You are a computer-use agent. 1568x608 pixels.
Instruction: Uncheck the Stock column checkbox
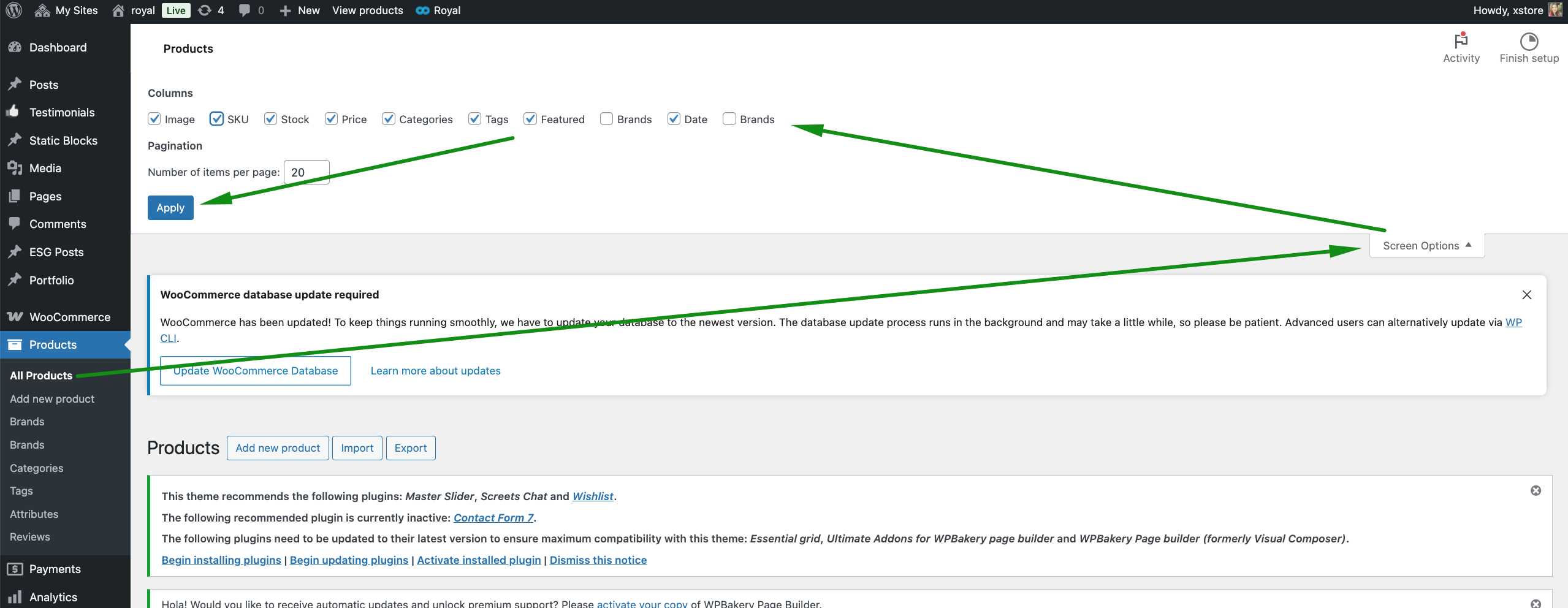[x=270, y=119]
